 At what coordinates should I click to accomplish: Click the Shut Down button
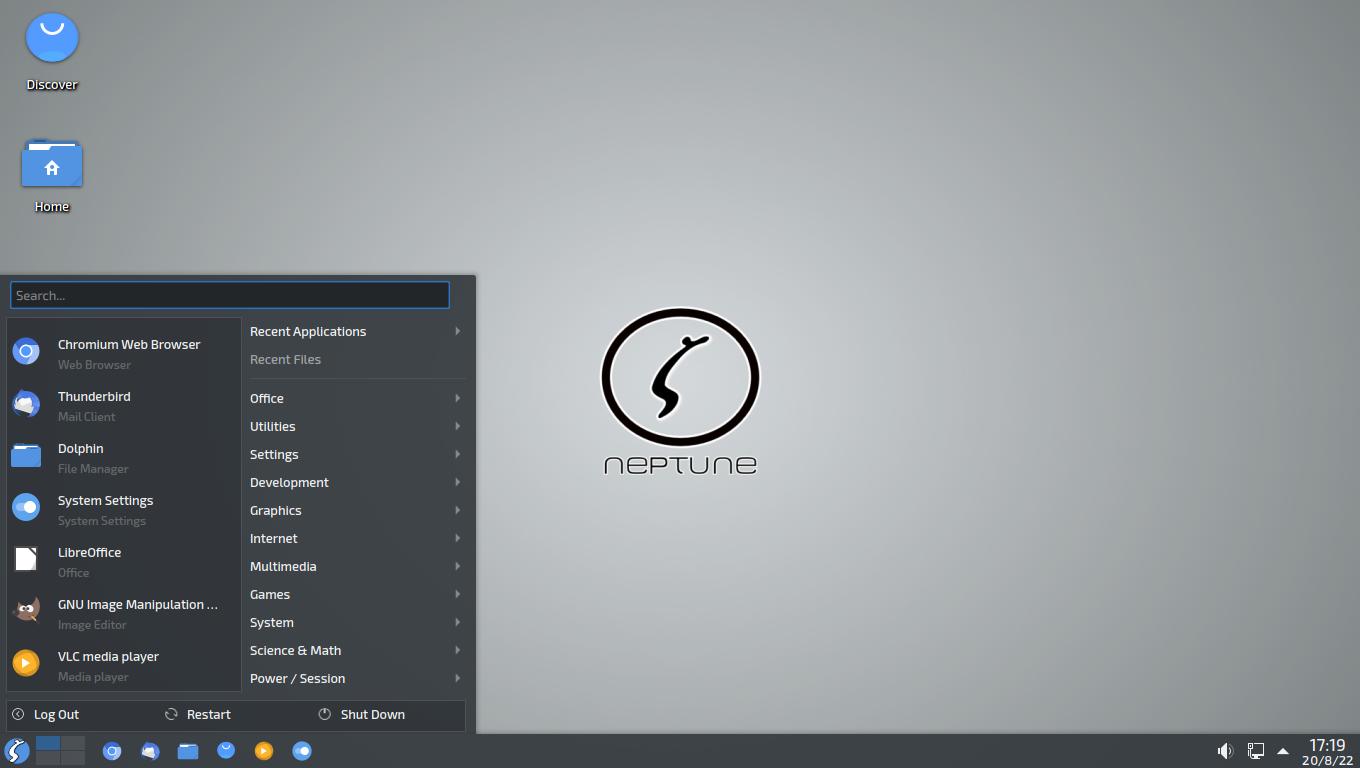tap(361, 714)
